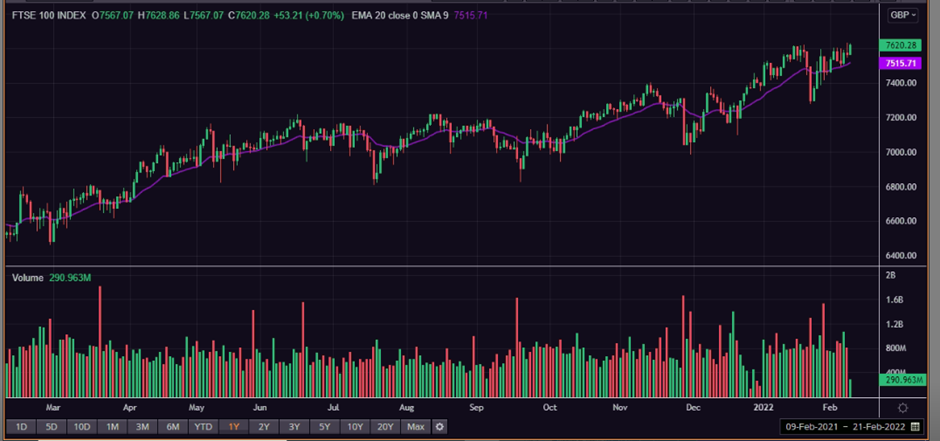Open chart settings gear below price axis
Viewport: 940px width, 441px height.
tap(903, 408)
